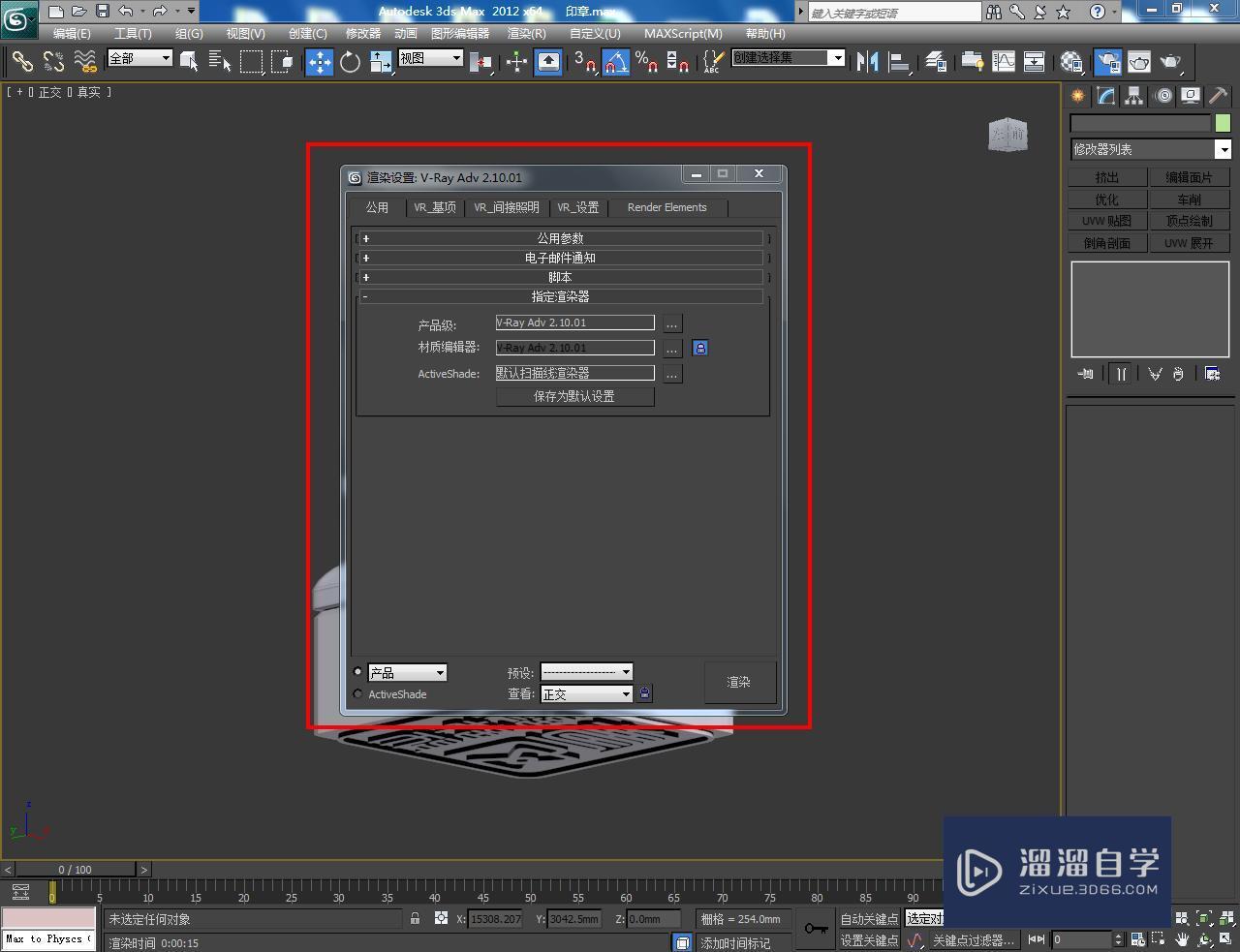Viewport: 1240px width, 952px height.
Task: Activate Select and Rotate tool
Action: (x=350, y=62)
